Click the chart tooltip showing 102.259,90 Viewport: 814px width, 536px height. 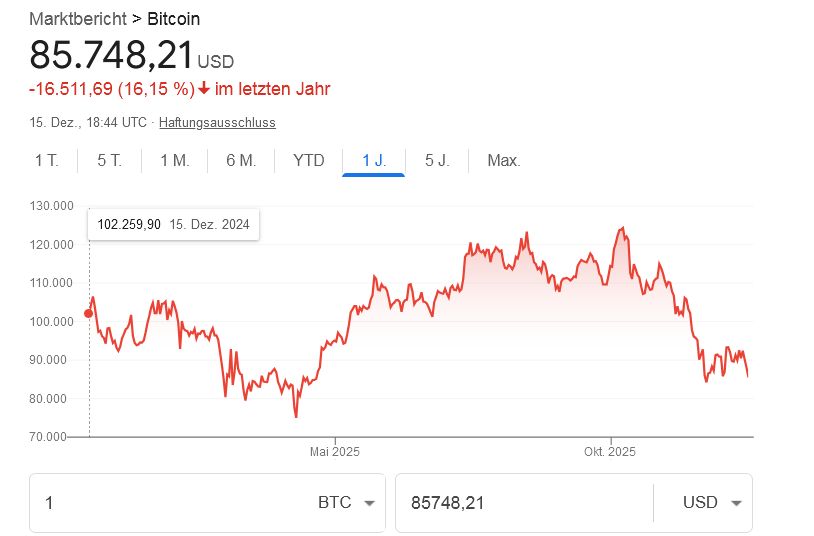point(173,224)
